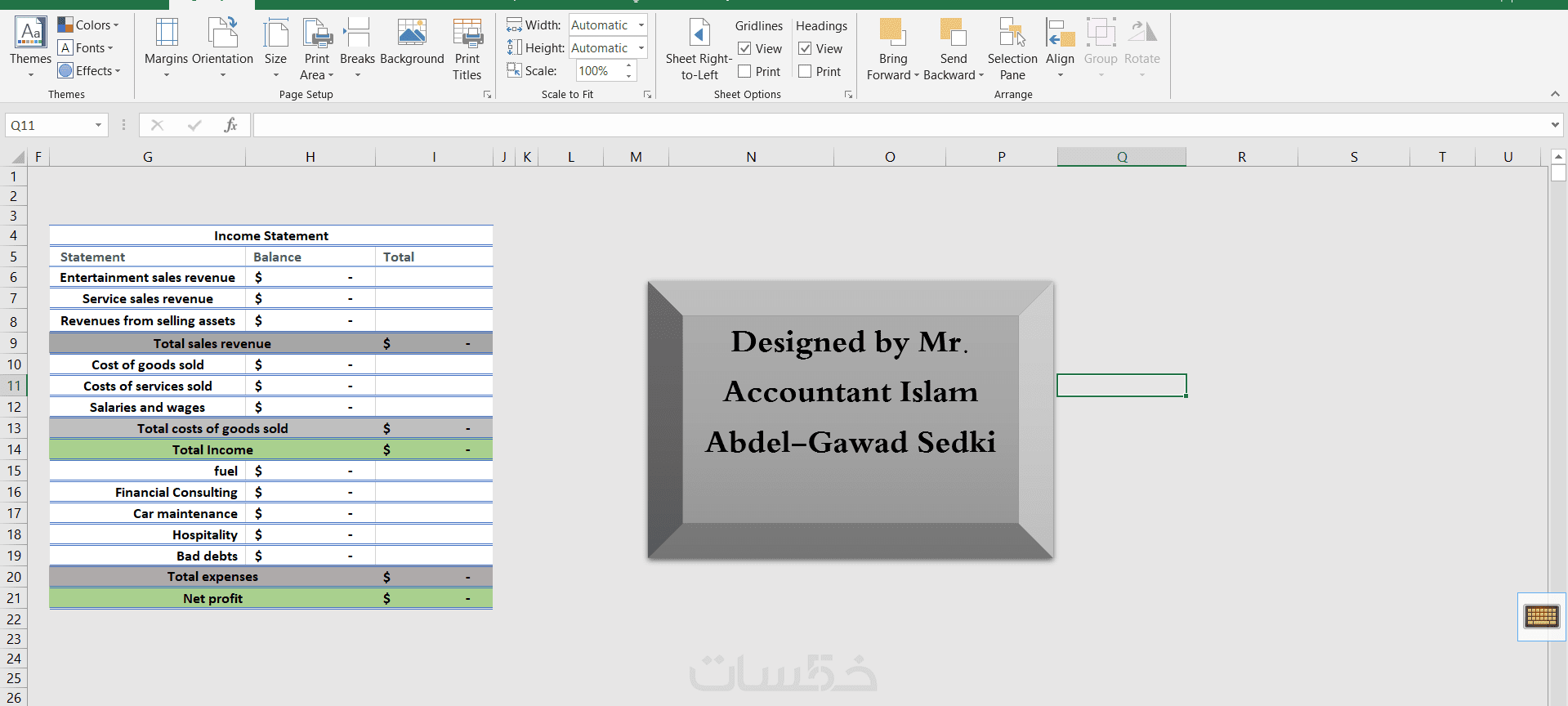Open the Name Box dropdown
The height and width of the screenshot is (706, 1568).
point(98,125)
